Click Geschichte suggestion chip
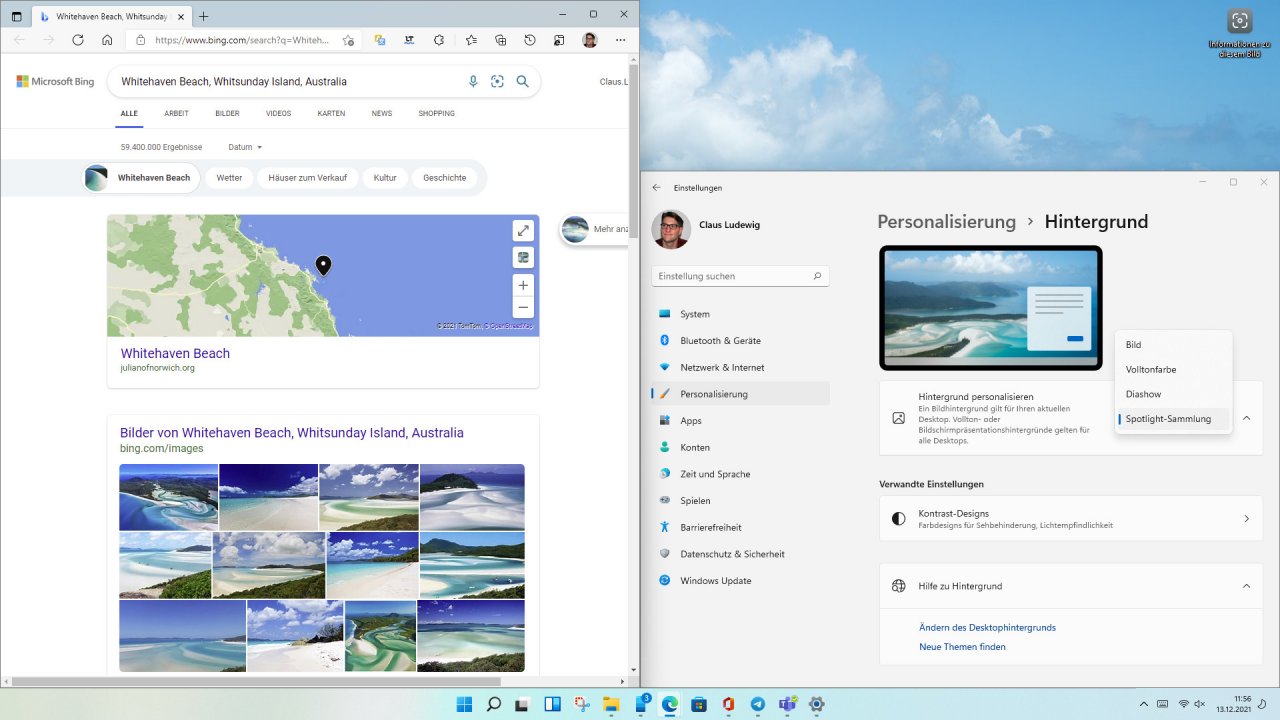The height and width of the screenshot is (720, 1280). click(444, 178)
